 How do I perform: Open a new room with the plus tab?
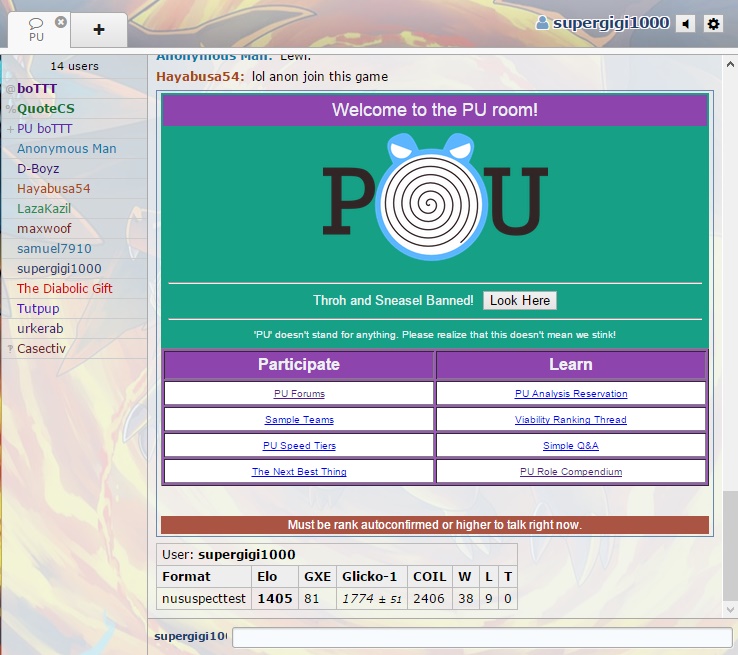click(x=99, y=30)
